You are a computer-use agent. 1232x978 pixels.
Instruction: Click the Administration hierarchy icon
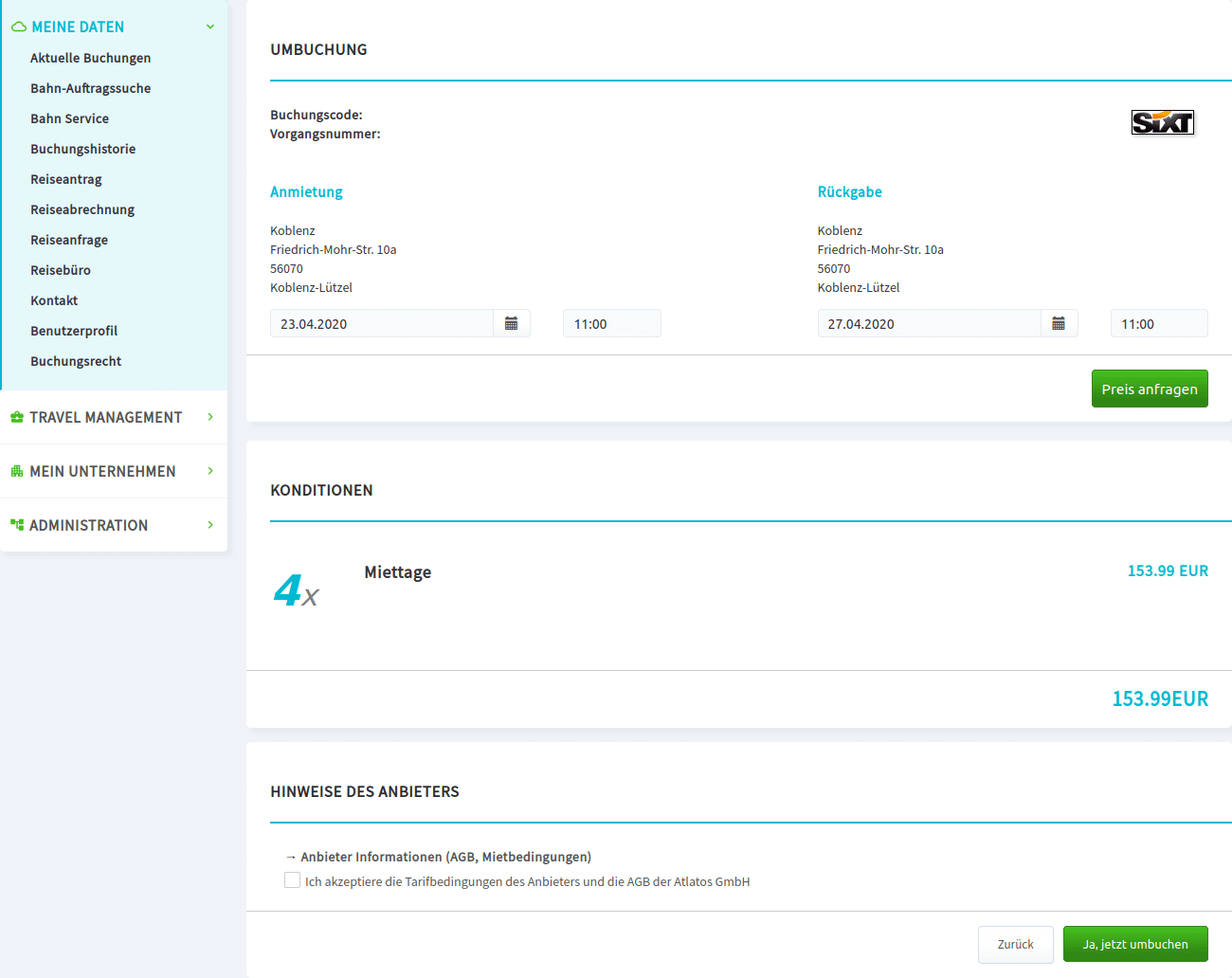(17, 525)
